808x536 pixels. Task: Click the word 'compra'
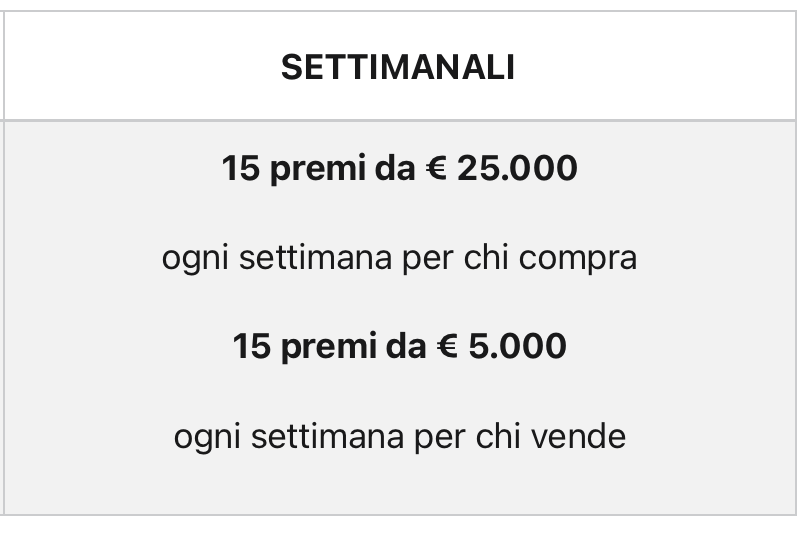click(578, 260)
